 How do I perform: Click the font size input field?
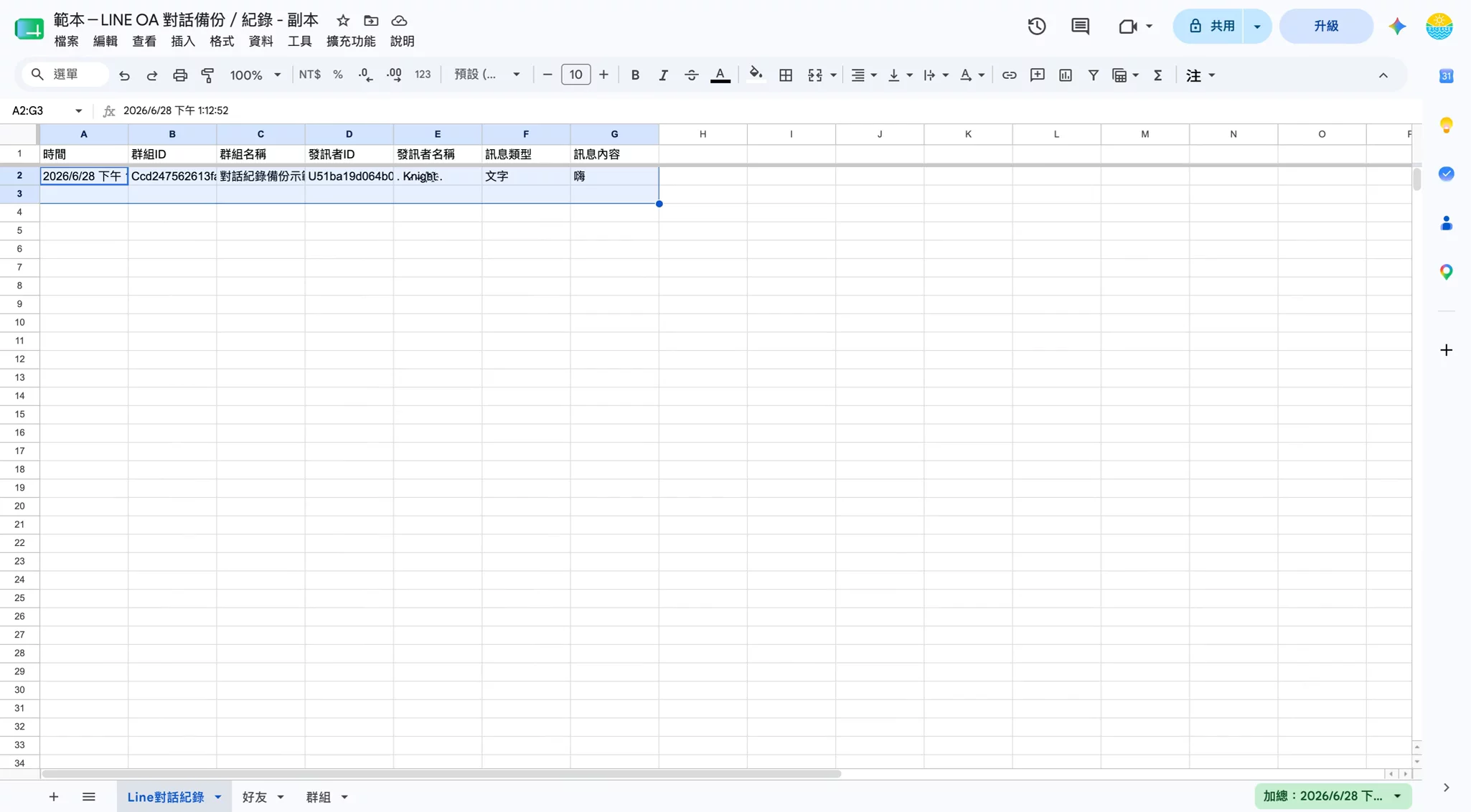[x=575, y=75]
